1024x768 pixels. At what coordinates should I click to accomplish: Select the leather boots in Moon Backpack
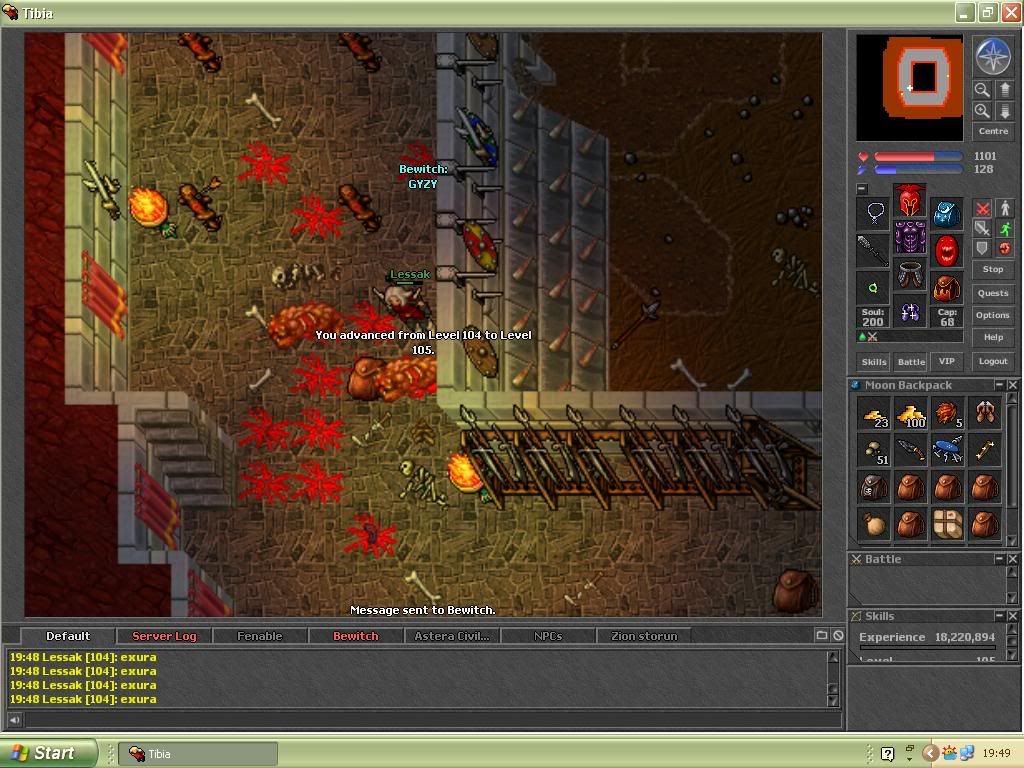point(985,415)
